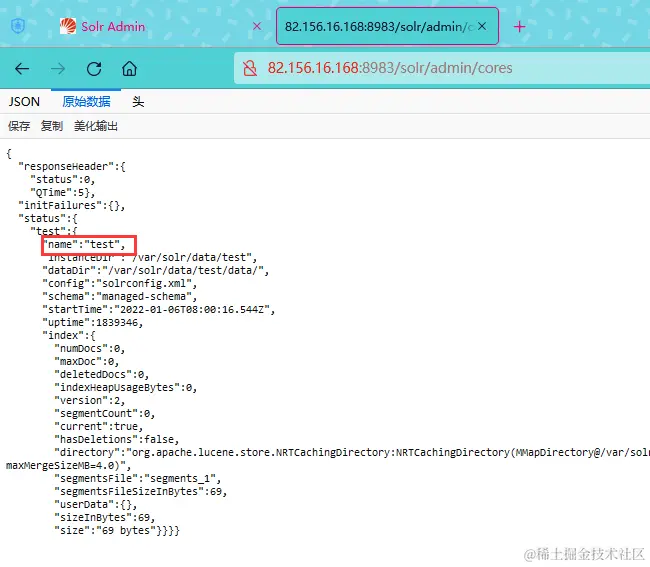
Task: Click the insecure connection lock icon
Action: click(x=250, y=68)
